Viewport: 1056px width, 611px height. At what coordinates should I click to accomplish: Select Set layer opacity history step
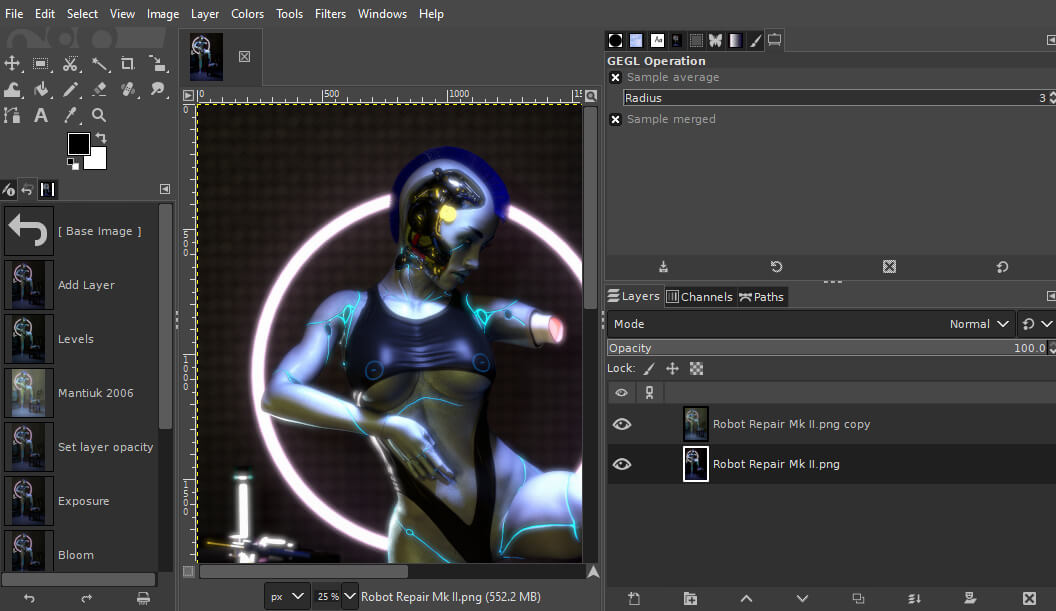coord(81,447)
